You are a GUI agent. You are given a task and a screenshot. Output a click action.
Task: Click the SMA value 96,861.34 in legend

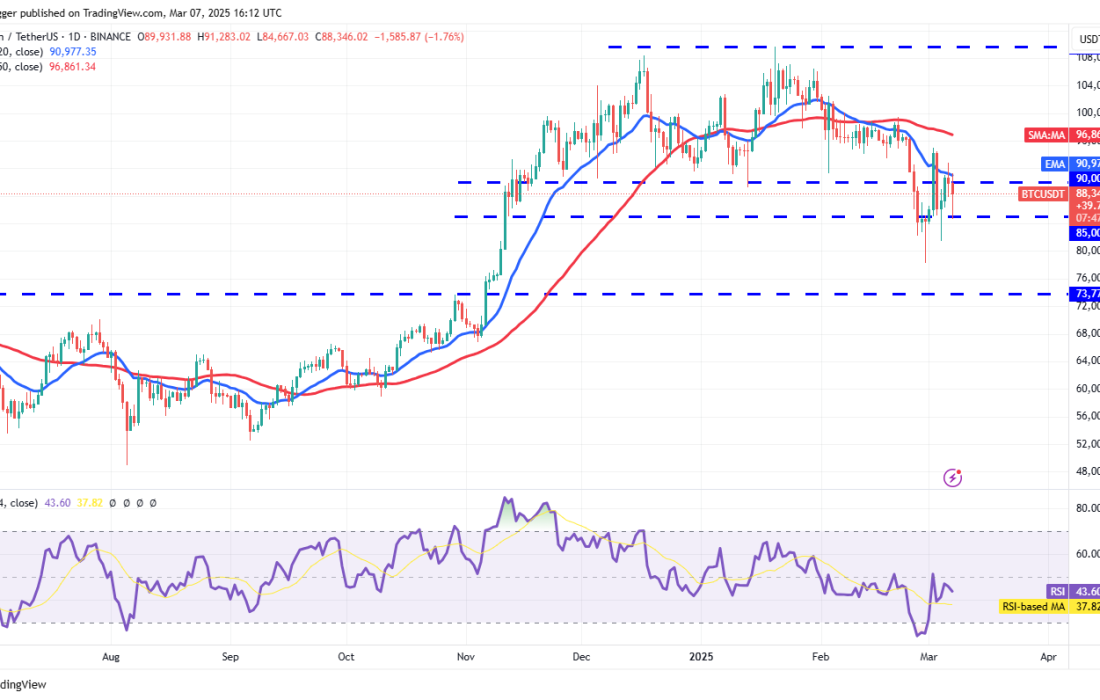[68, 66]
